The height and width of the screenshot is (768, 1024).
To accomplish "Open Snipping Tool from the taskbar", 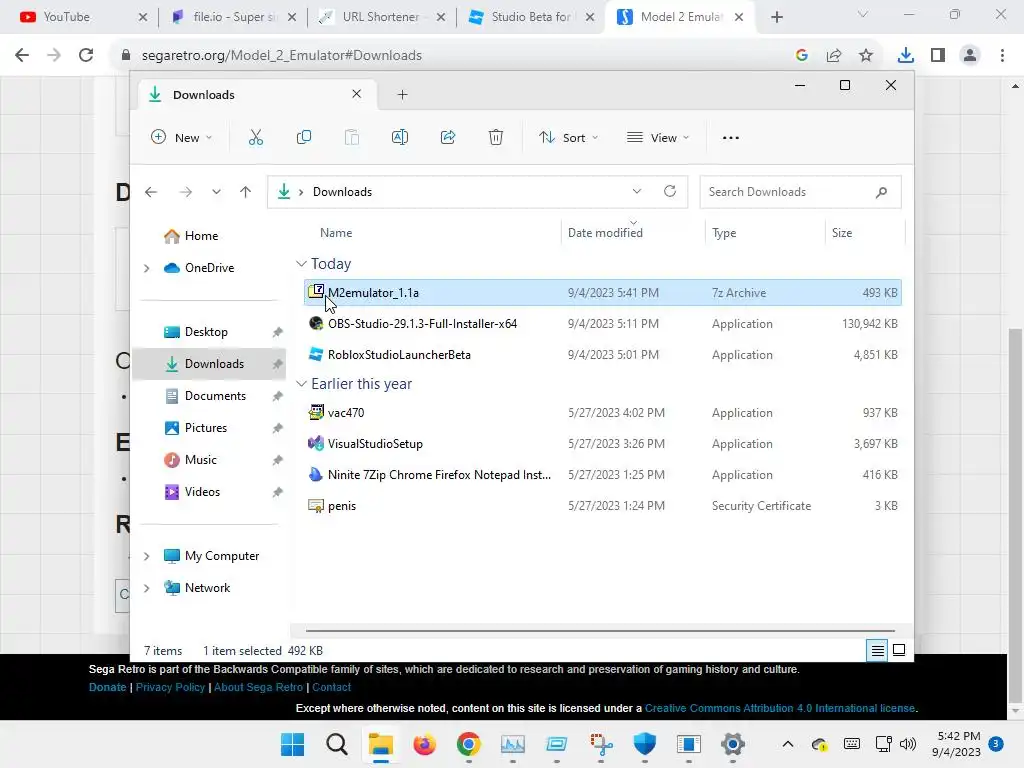I will pos(601,744).
